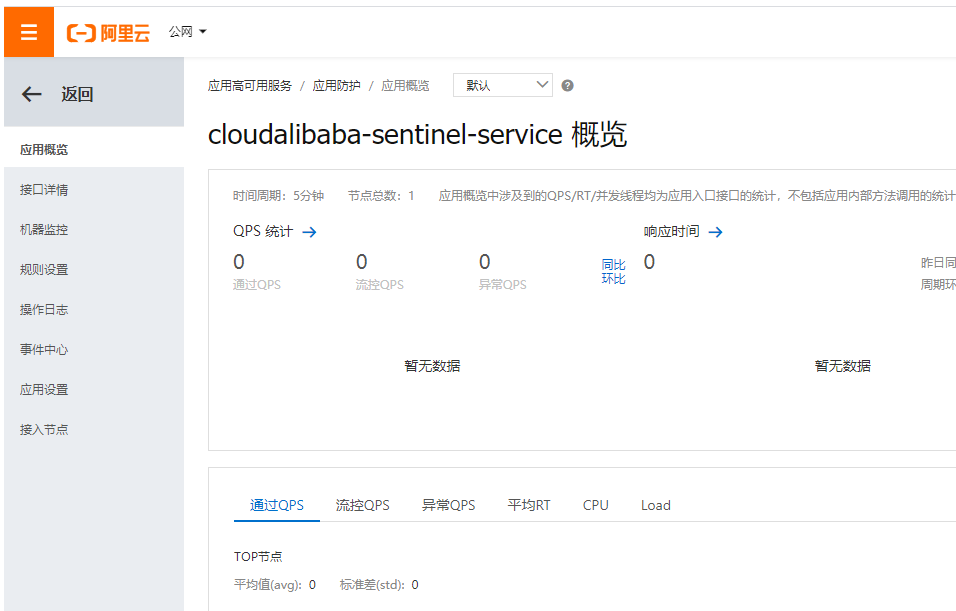Click 应用防护 breadcrumb link
This screenshot has height=611, width=956.
tap(337, 86)
